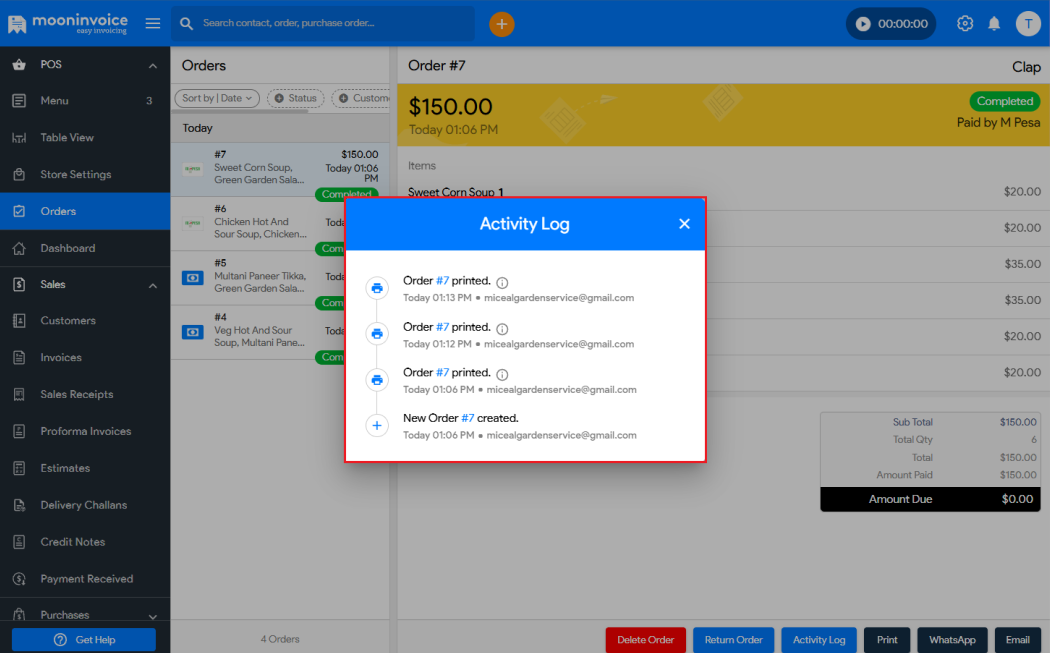Screen dimensions: 1050x653
Task: Open the notifications bell
Action: point(994,24)
